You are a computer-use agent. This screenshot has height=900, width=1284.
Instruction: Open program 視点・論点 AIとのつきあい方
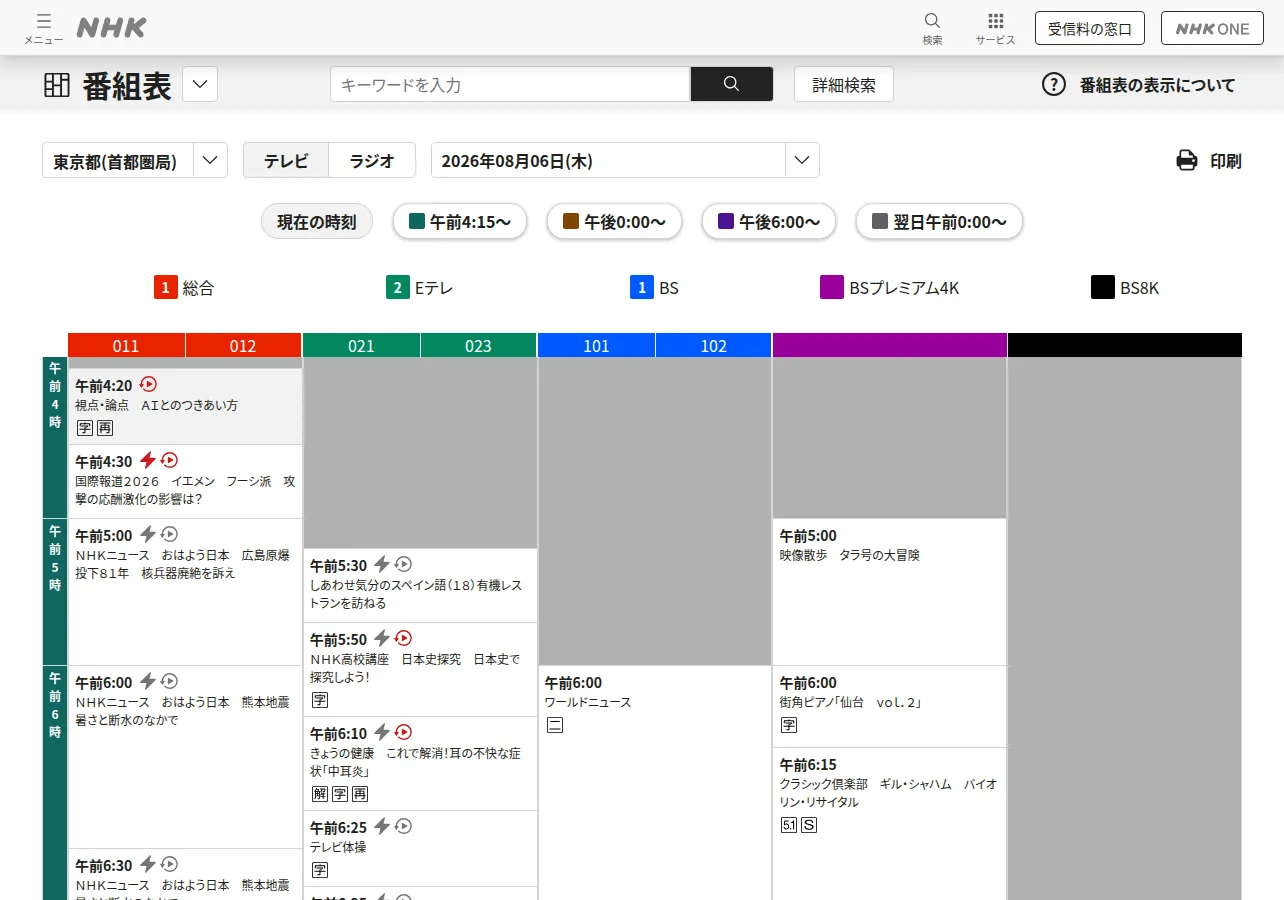185,406
